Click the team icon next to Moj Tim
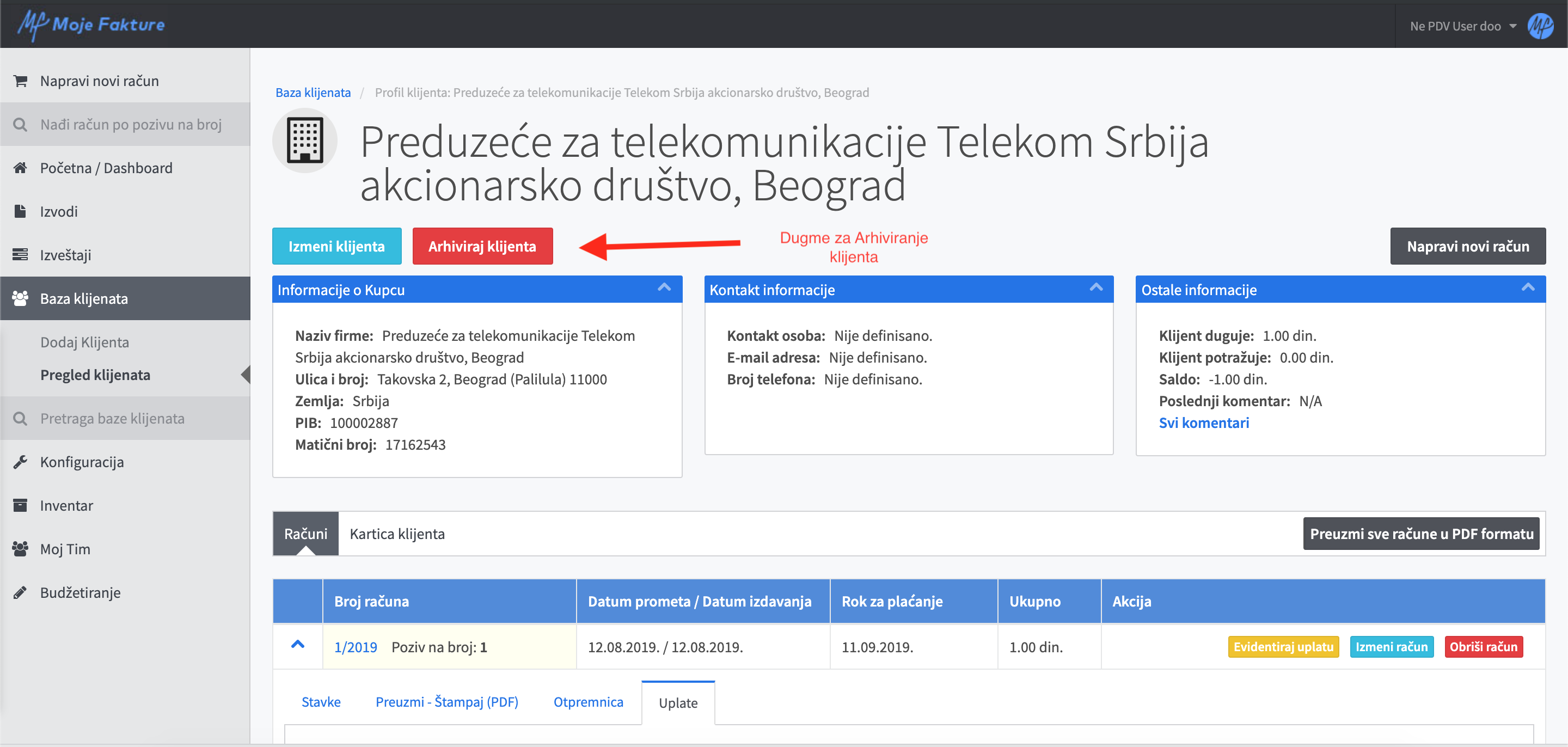Image resolution: width=1568 pixels, height=747 pixels. (x=20, y=548)
